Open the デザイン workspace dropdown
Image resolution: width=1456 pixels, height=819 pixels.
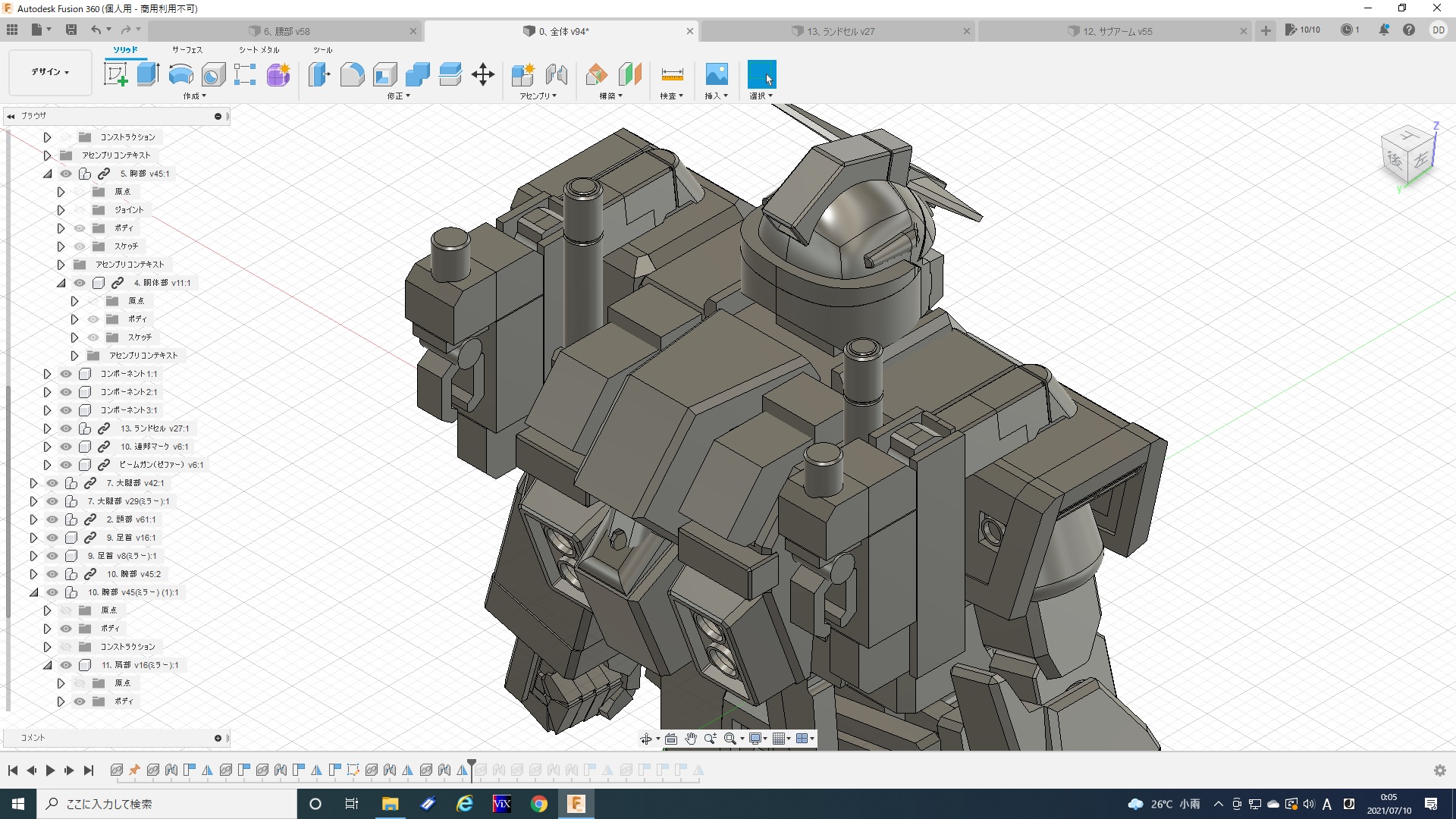tap(50, 72)
